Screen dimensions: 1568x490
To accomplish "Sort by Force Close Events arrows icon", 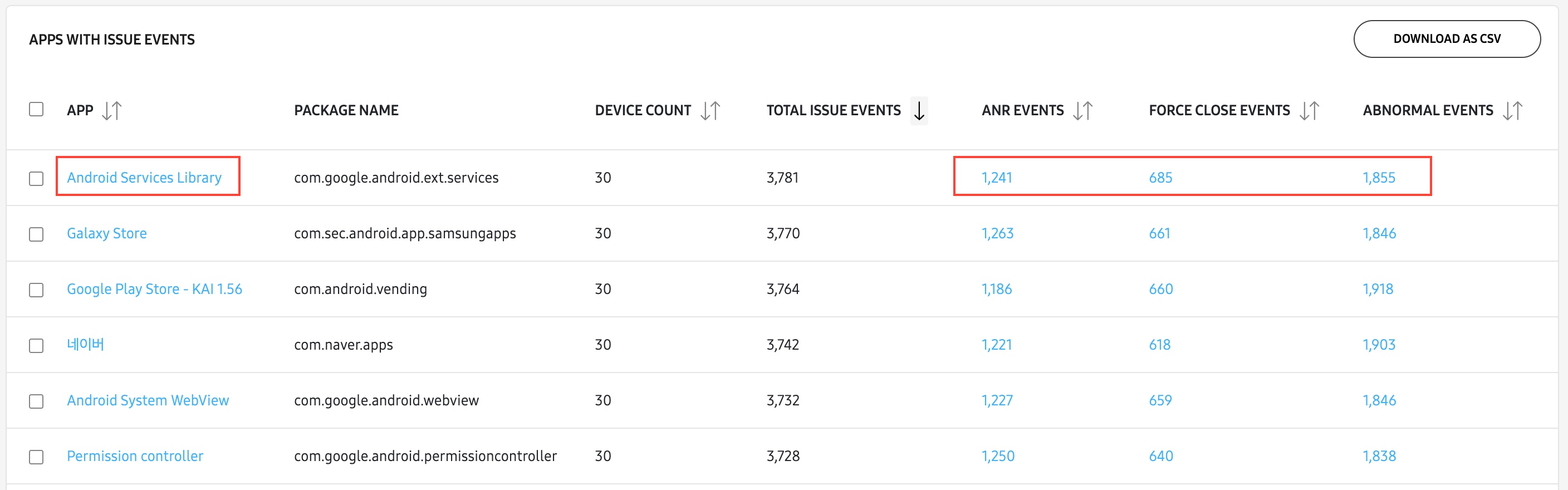I will click(x=1309, y=111).
